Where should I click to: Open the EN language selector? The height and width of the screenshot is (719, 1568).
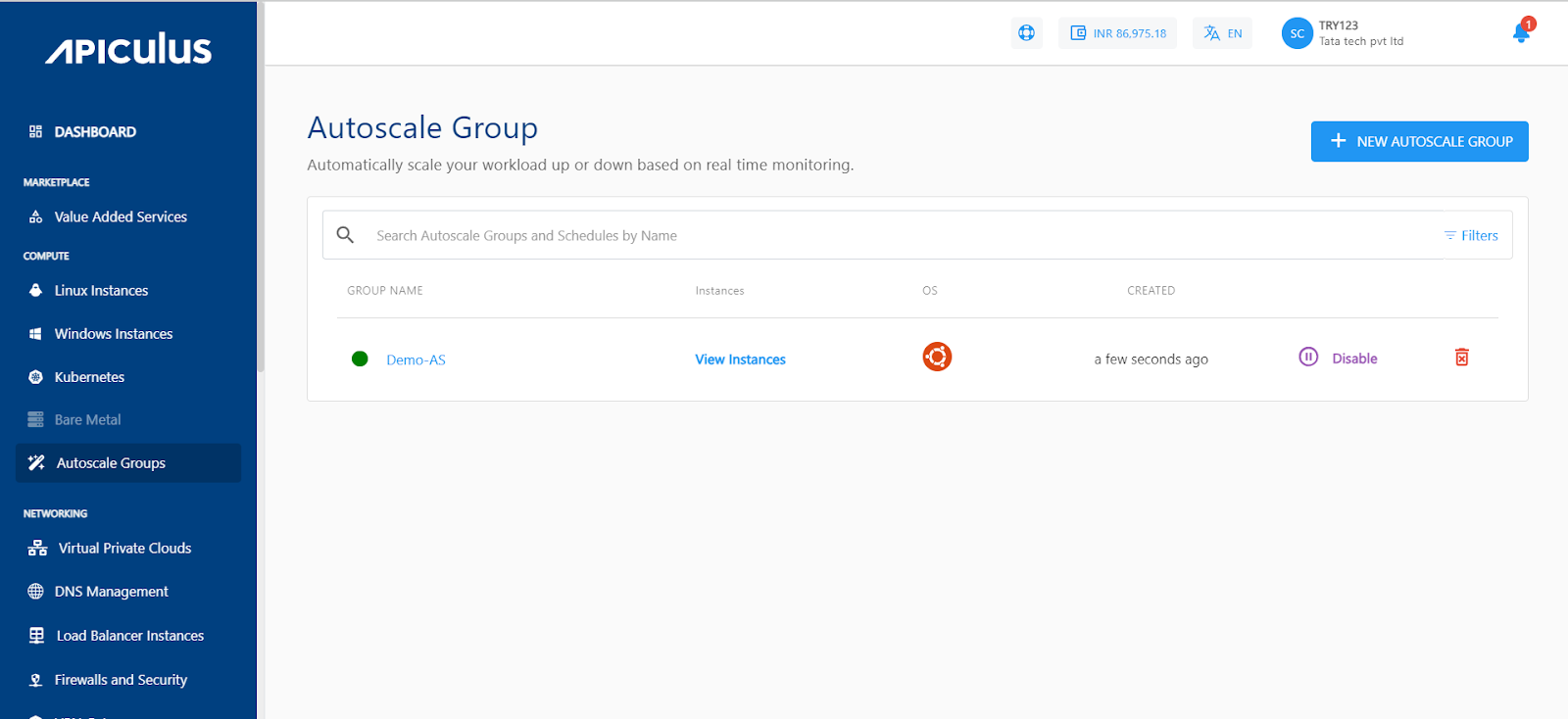point(1222,33)
